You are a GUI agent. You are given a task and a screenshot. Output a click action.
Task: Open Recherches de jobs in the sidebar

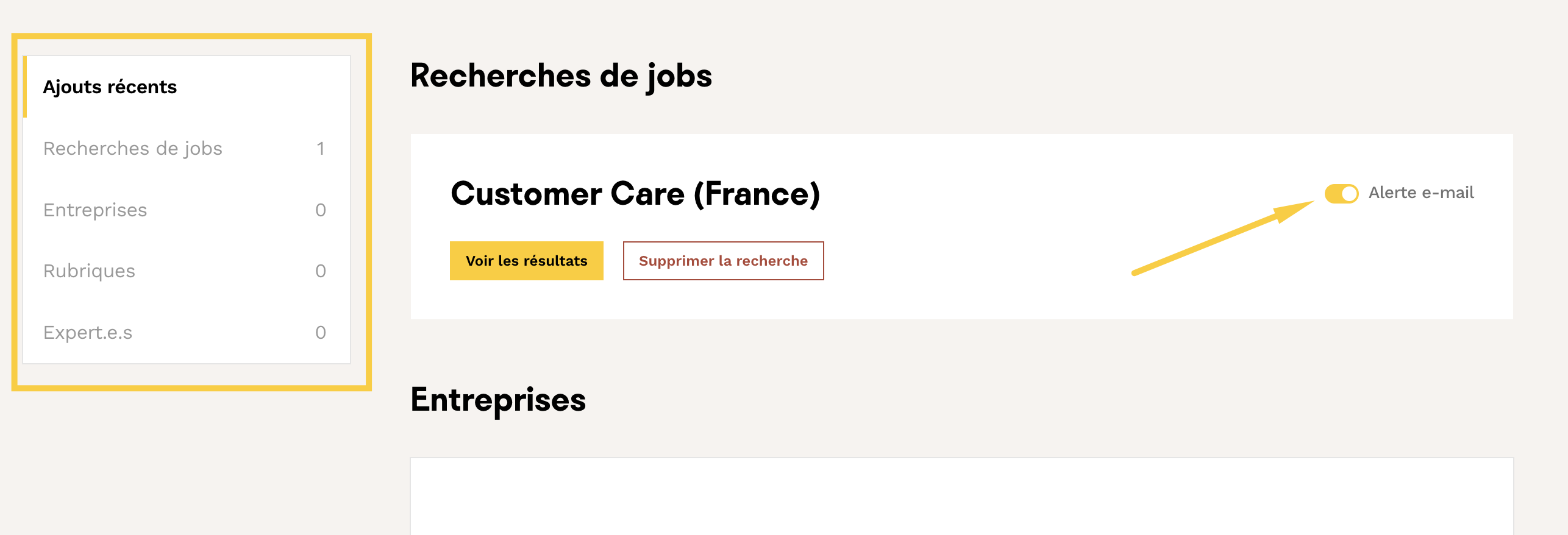[133, 149]
